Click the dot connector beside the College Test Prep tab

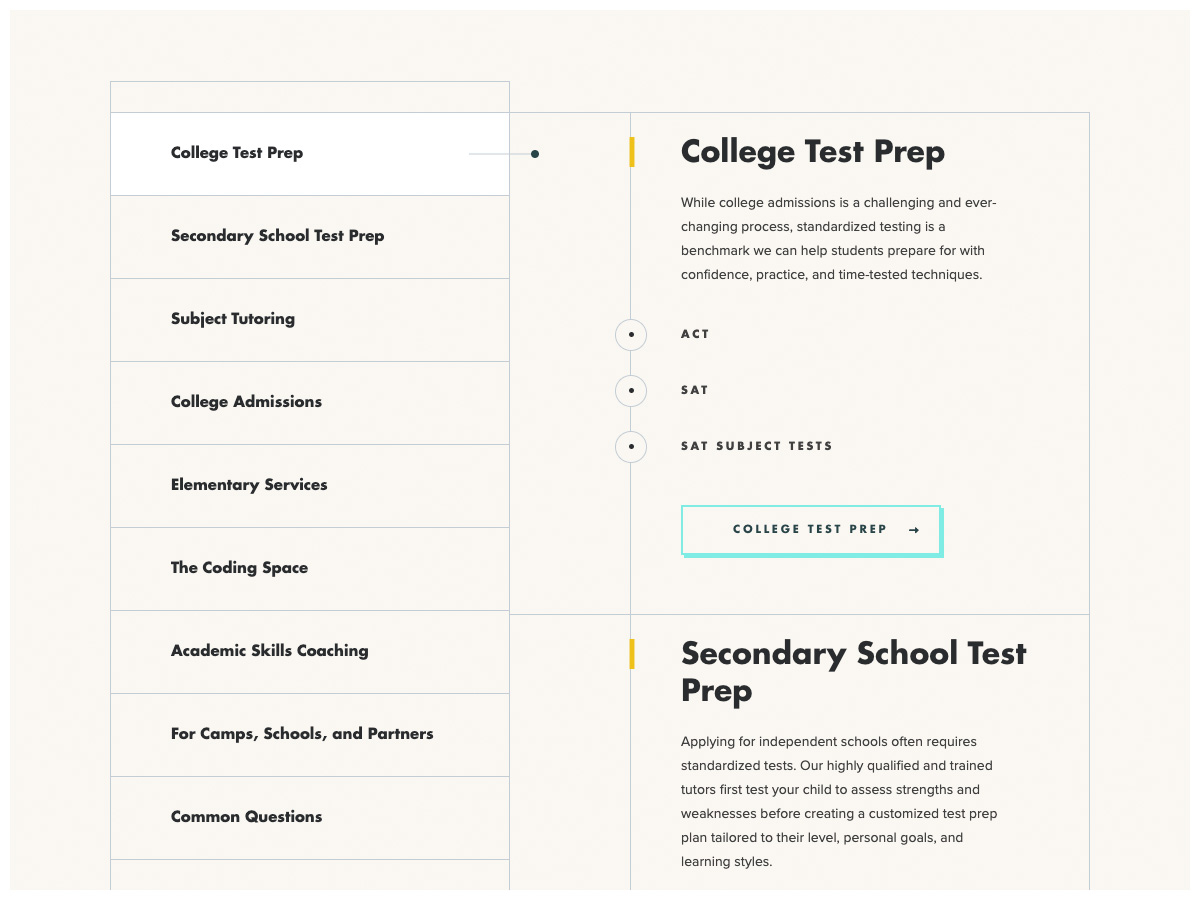click(x=535, y=154)
